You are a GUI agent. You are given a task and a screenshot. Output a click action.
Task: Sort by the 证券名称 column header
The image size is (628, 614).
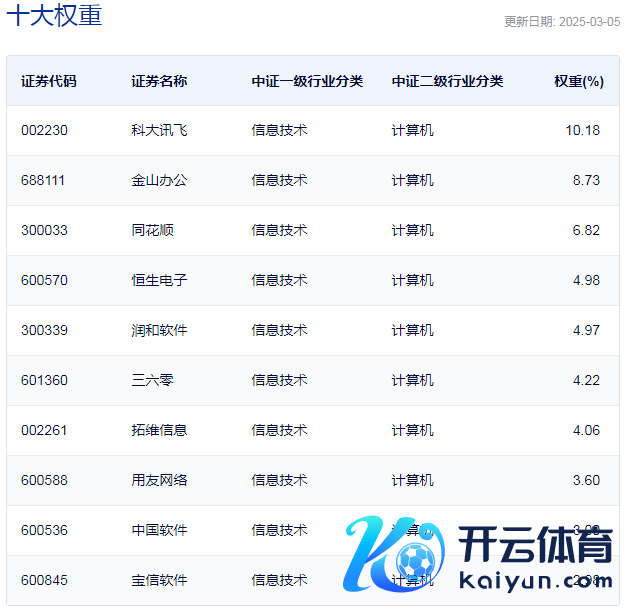pyautogui.click(x=159, y=81)
